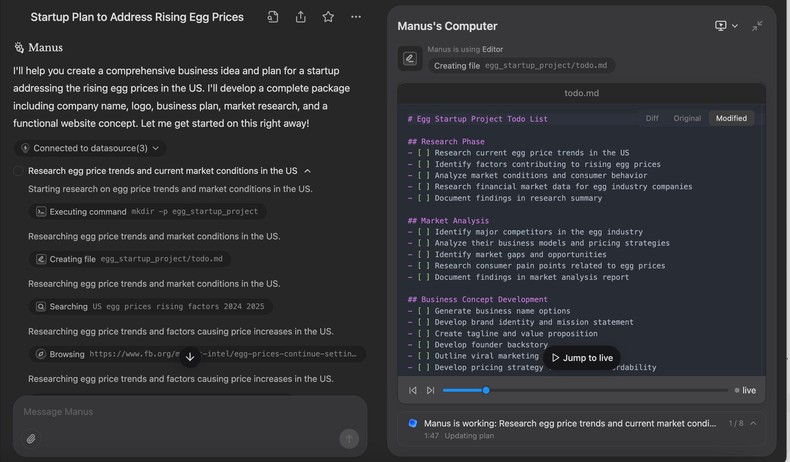Image resolution: width=790 pixels, height=462 pixels.
Task: Skip to next step in playback
Action: pos(430,390)
